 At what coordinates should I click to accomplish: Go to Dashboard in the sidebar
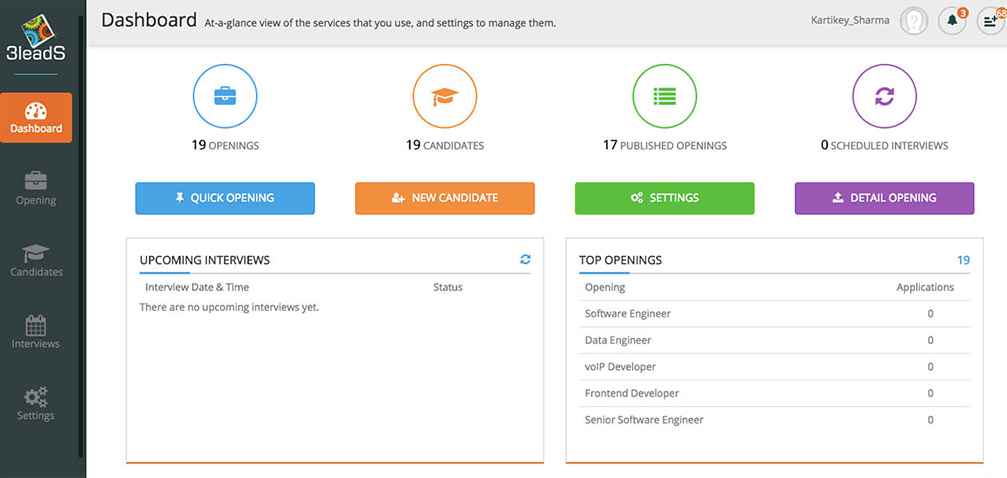[36, 118]
